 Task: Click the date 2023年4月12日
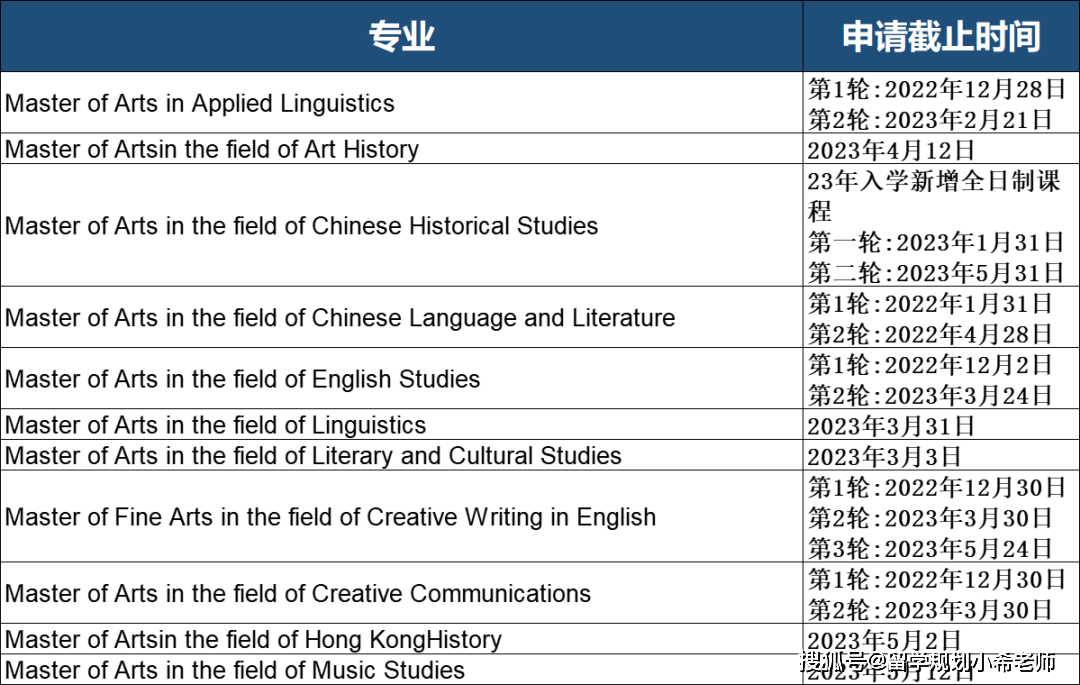(891, 150)
